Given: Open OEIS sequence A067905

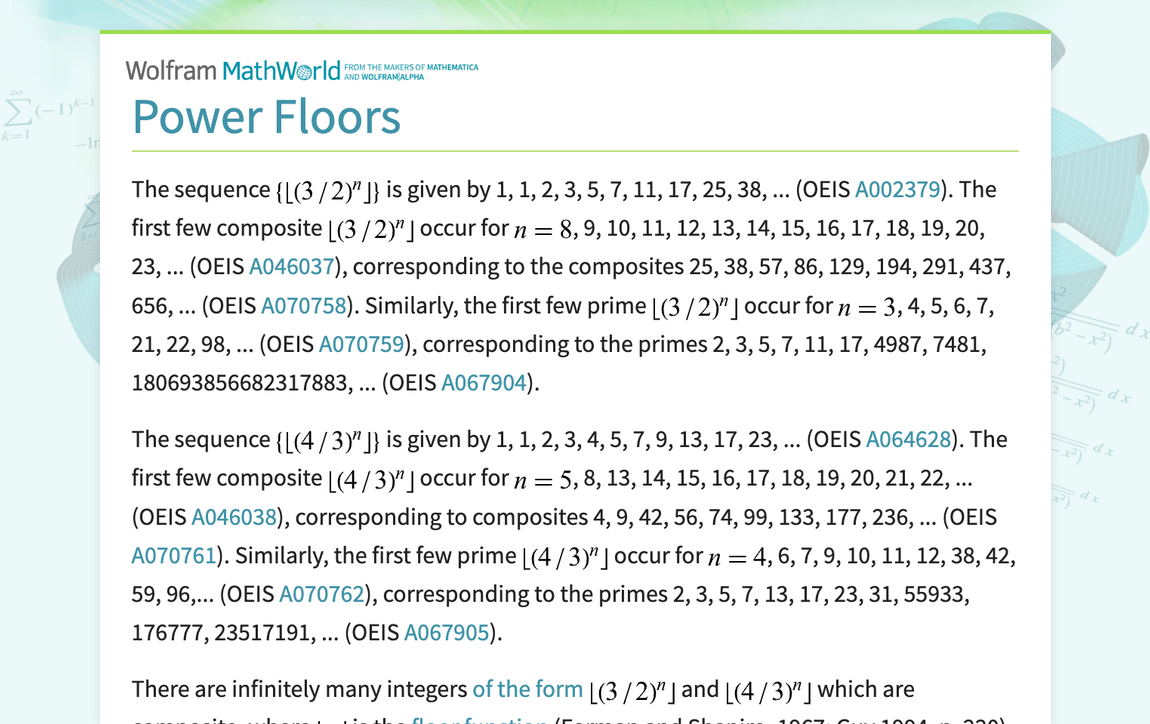Looking at the screenshot, I should pyautogui.click(x=446, y=632).
